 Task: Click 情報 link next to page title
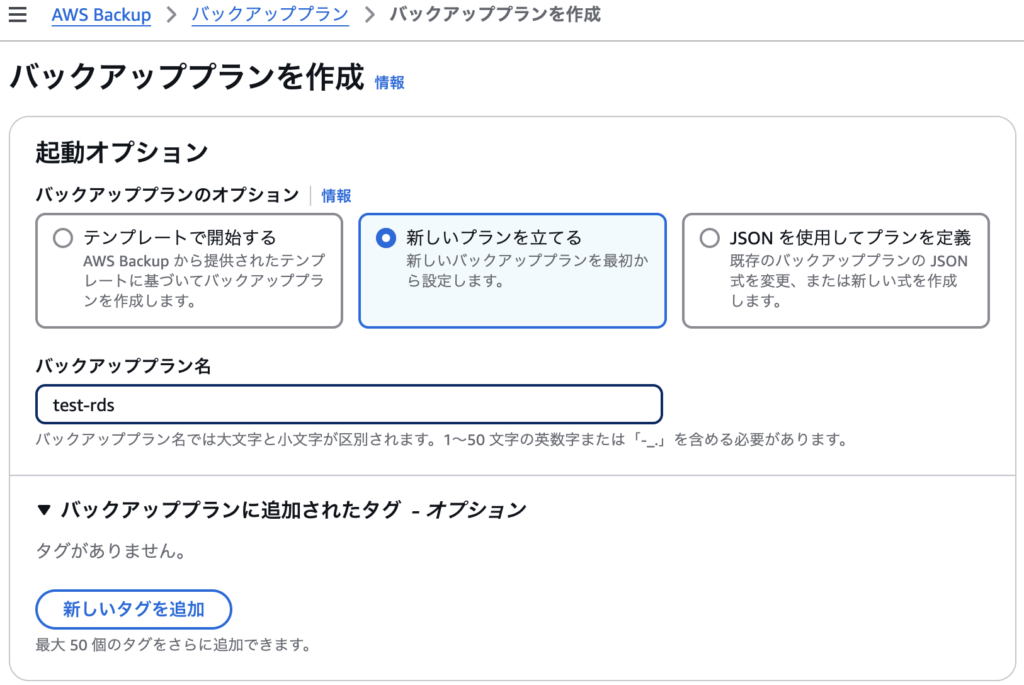[x=389, y=82]
